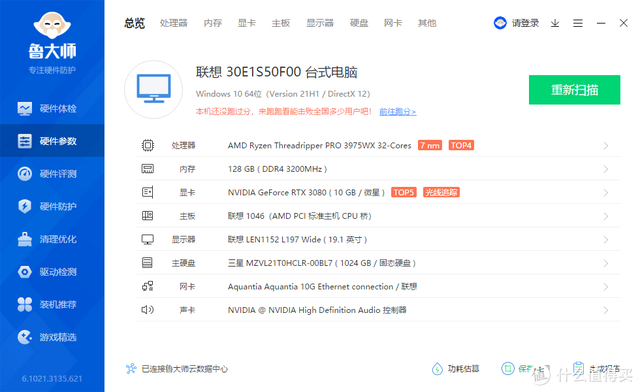Click 请登录 to sign in

525,23
